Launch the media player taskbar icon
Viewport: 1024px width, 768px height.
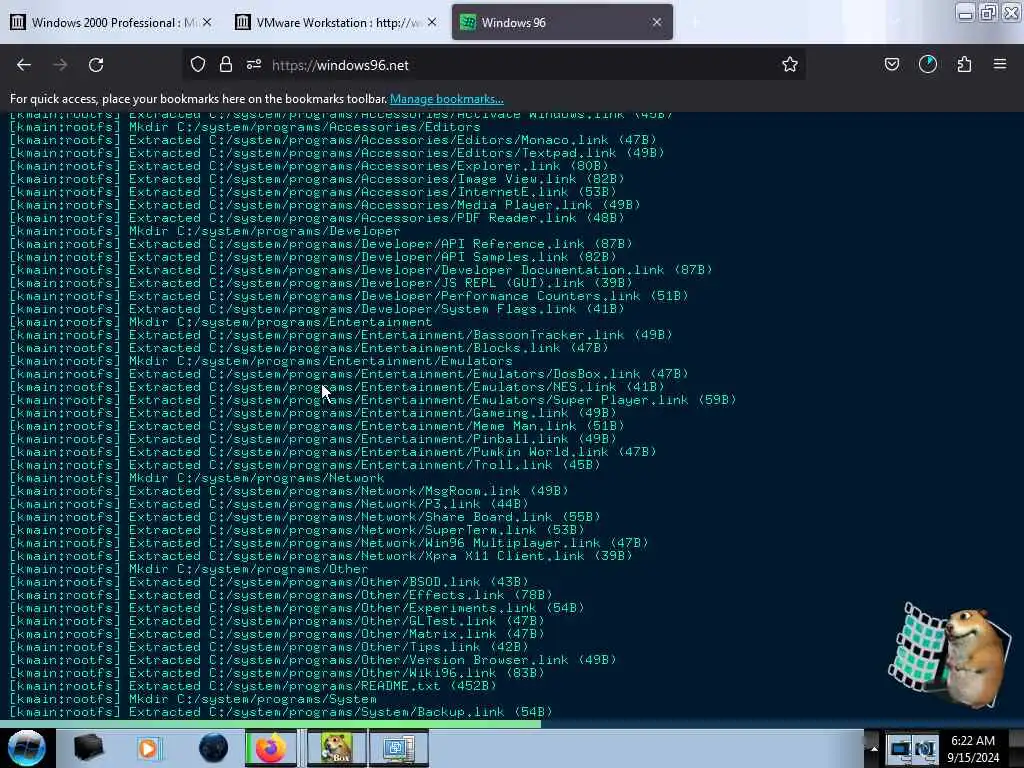[149, 748]
